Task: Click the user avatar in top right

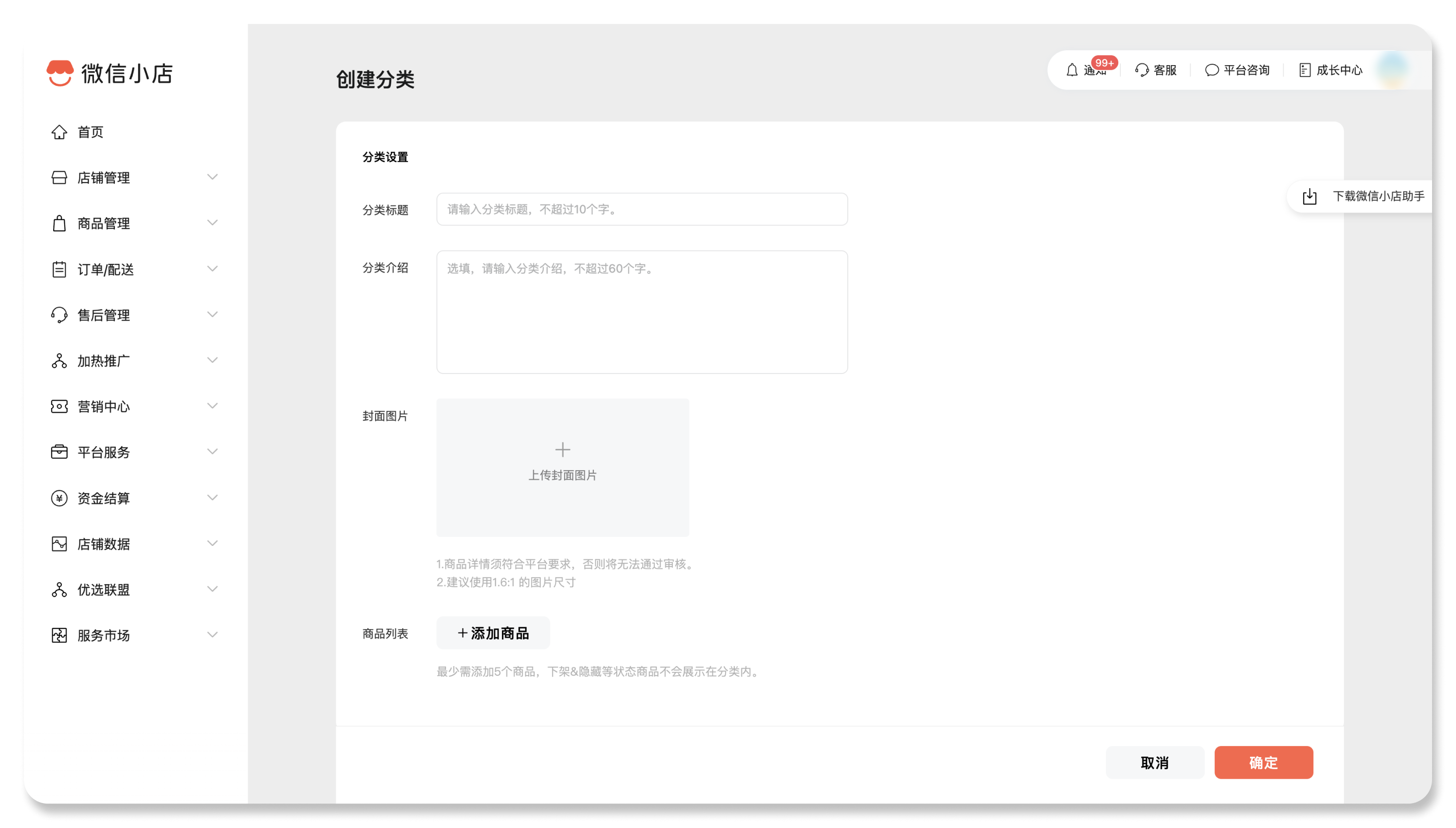Action: click(x=1393, y=70)
